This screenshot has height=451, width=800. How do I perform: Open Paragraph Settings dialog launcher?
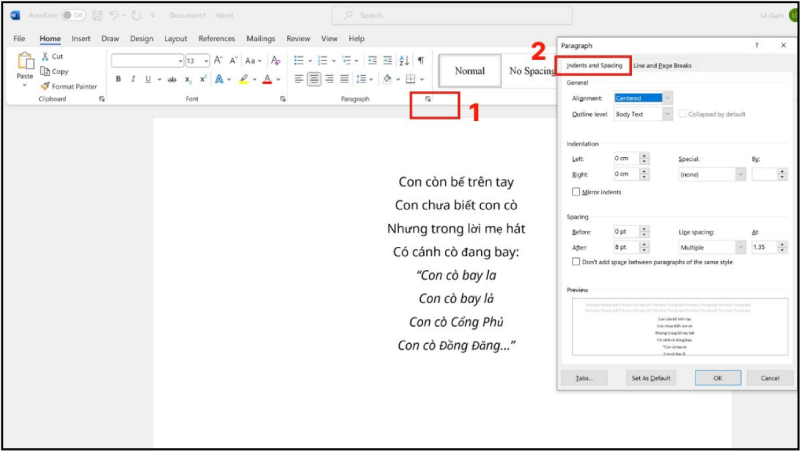point(428,99)
